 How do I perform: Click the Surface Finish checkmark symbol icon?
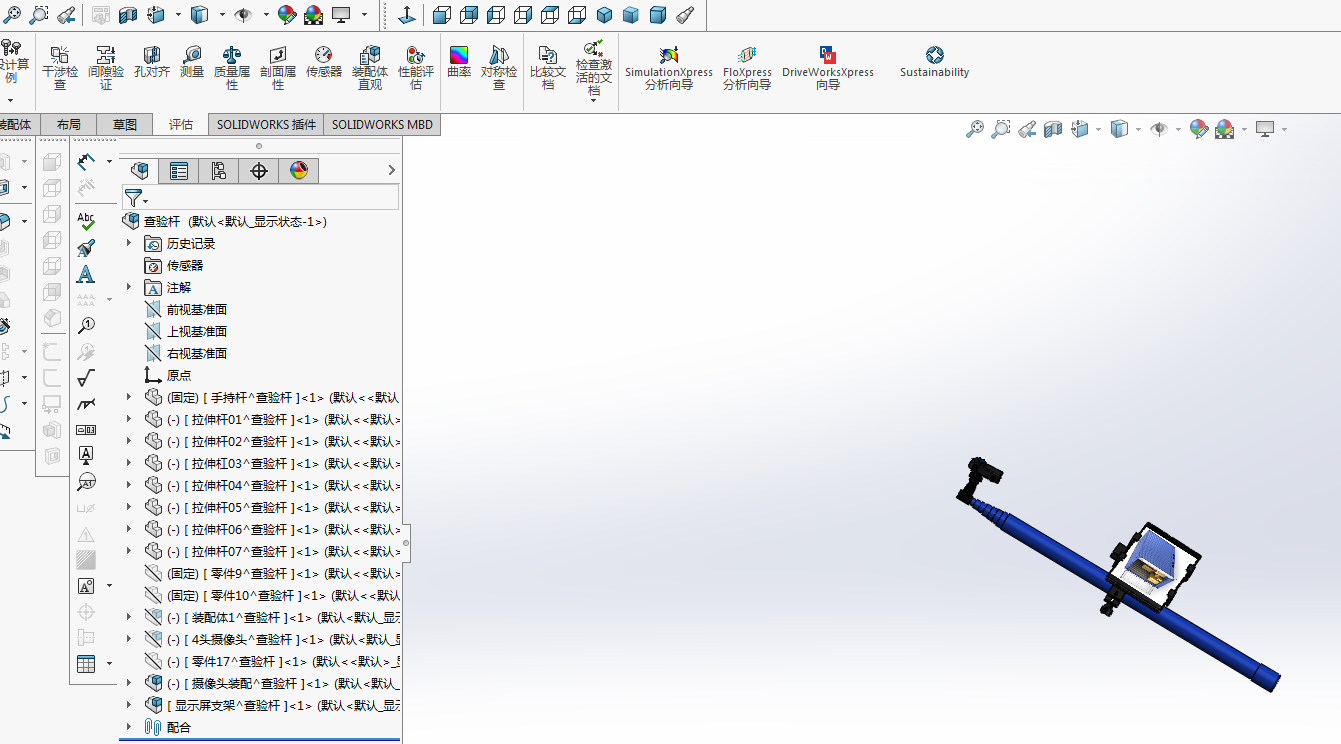click(x=86, y=377)
